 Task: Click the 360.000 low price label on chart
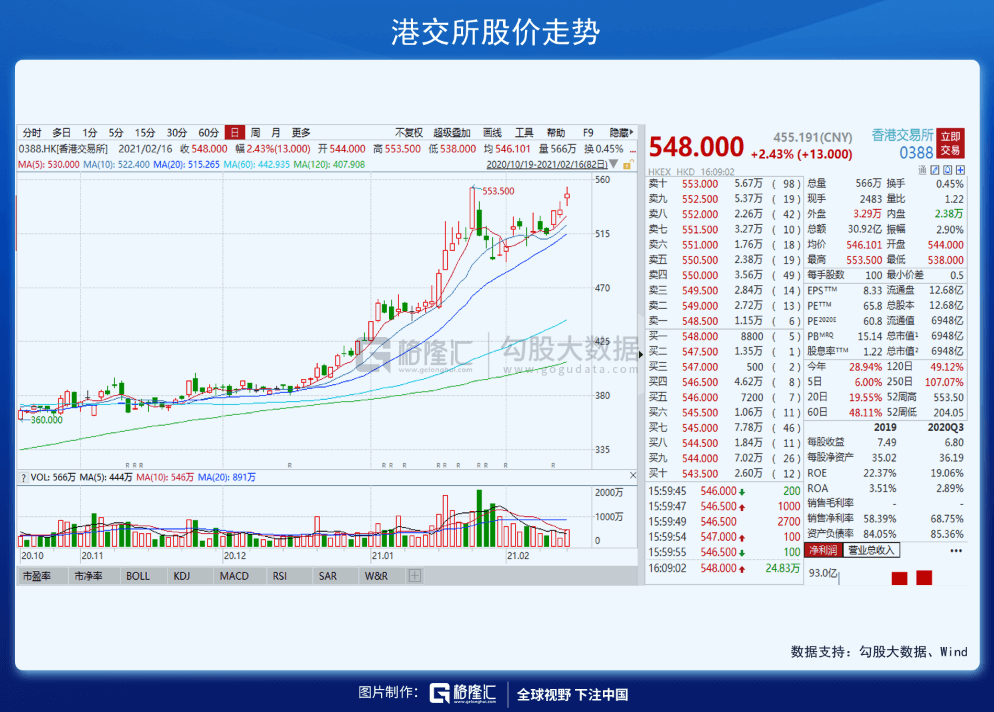pyautogui.click(x=47, y=420)
